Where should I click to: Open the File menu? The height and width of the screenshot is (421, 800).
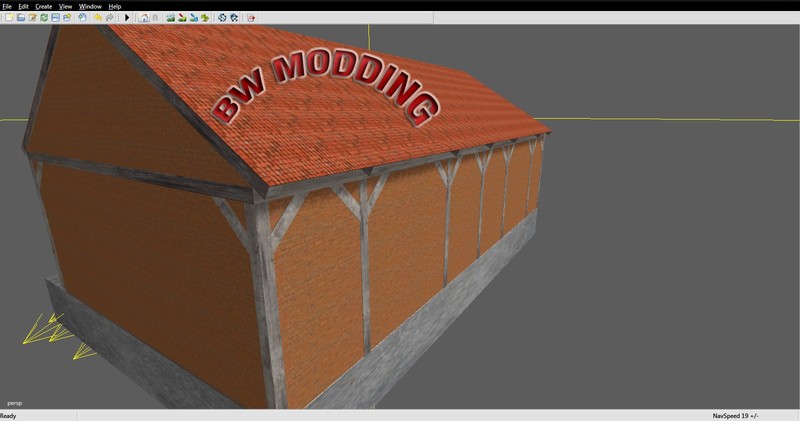point(7,6)
